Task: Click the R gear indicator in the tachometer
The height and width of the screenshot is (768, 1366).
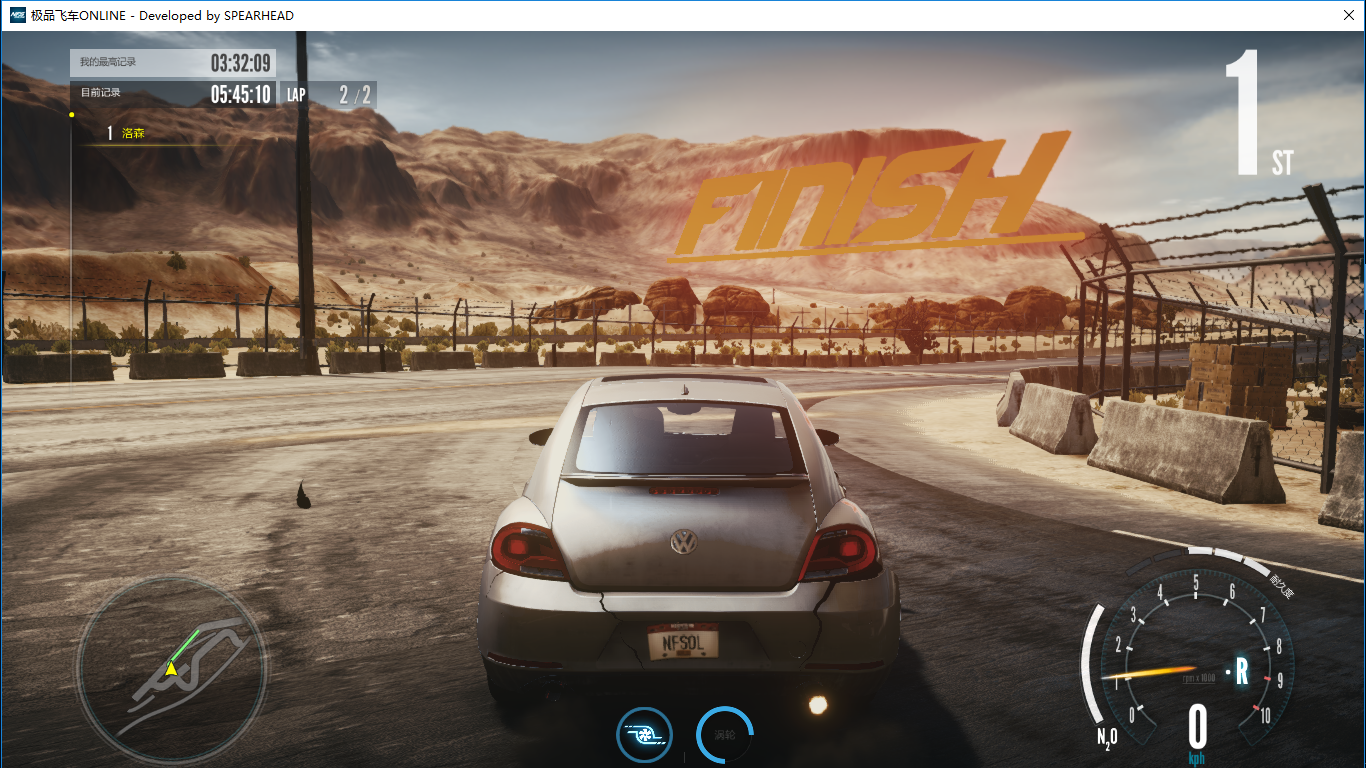Action: 1242,671
